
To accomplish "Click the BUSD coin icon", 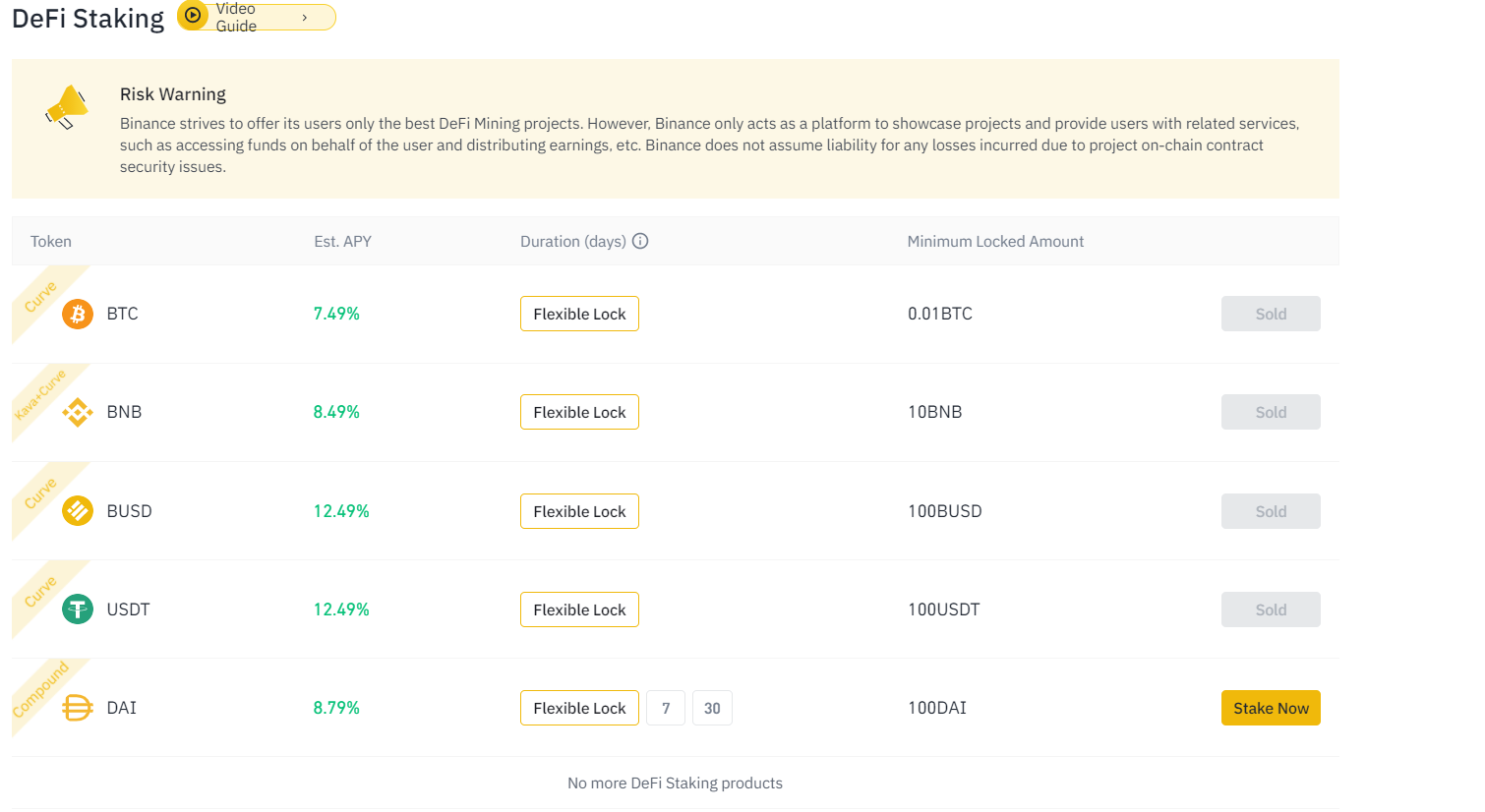I will pyautogui.click(x=78, y=511).
